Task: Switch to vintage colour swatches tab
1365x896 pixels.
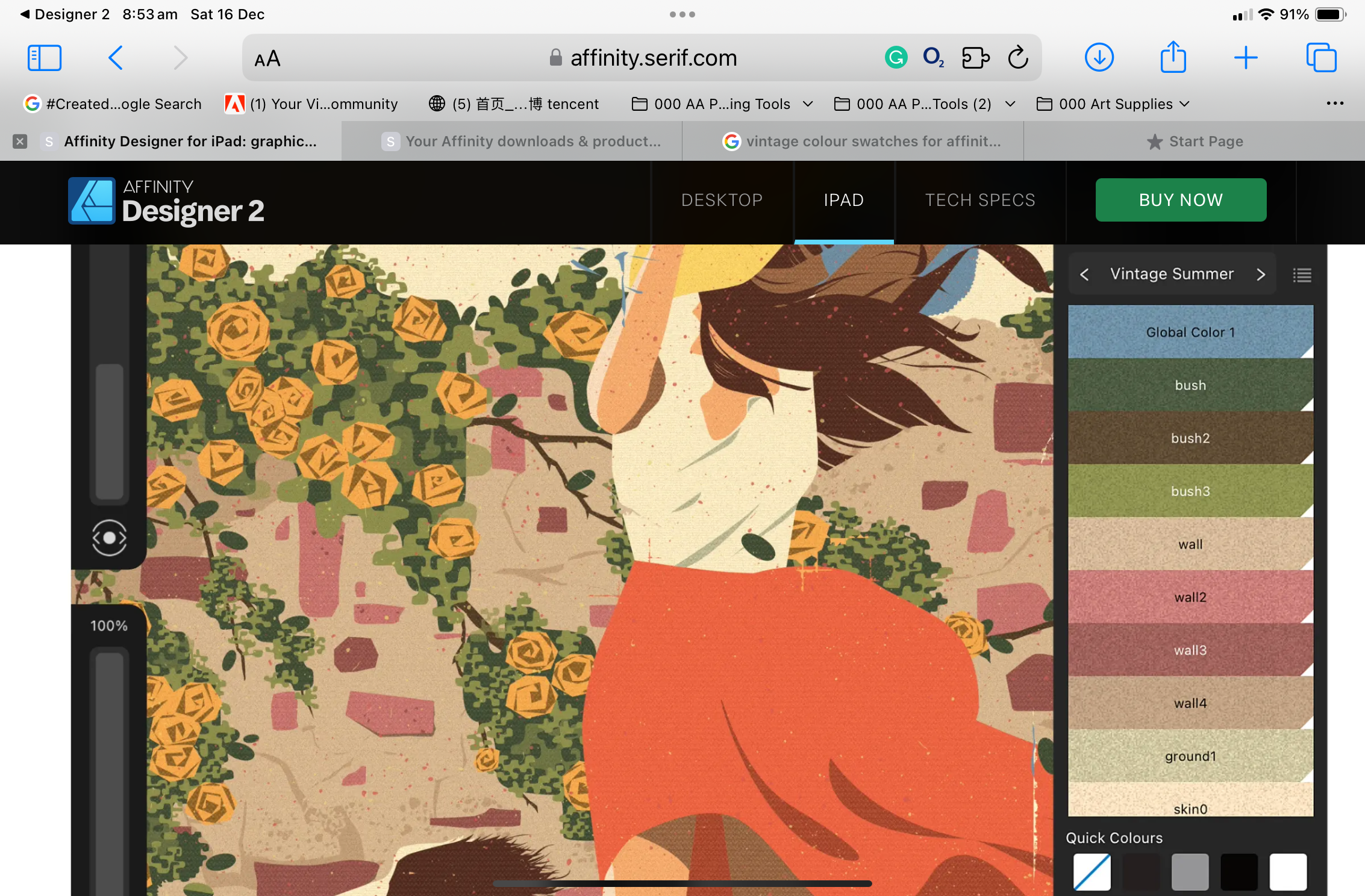Action: (x=853, y=142)
